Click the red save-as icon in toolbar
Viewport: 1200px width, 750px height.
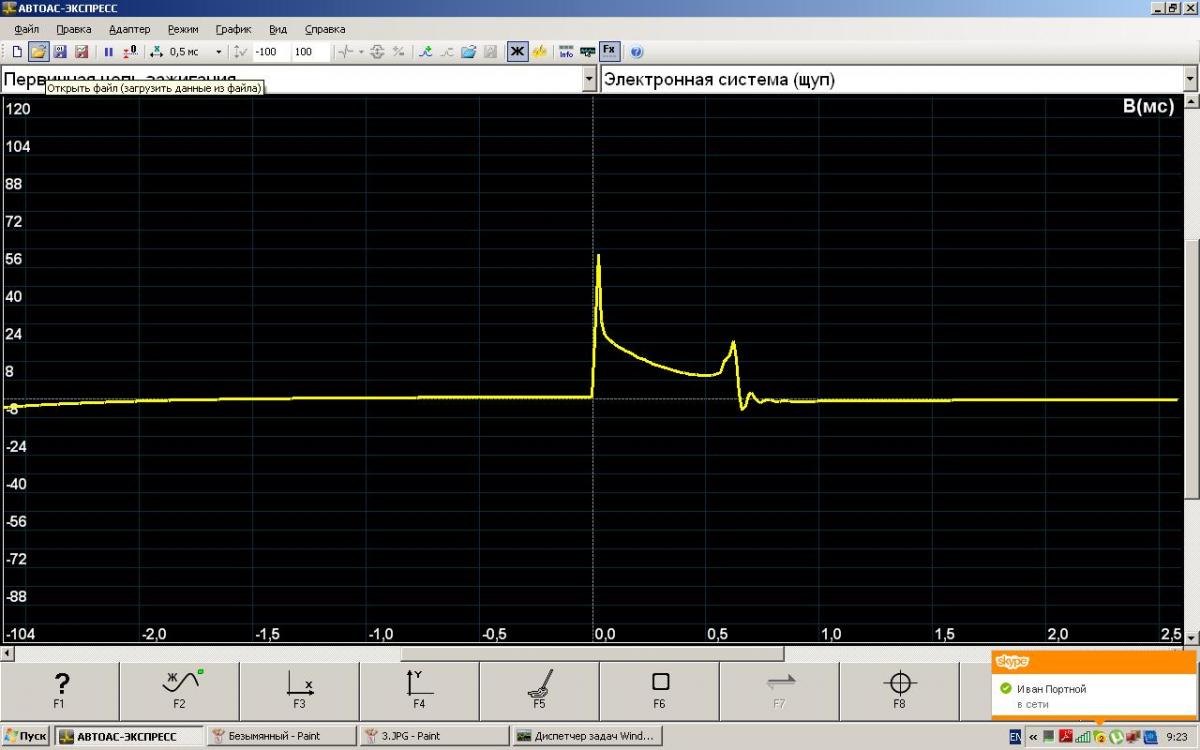[82, 51]
